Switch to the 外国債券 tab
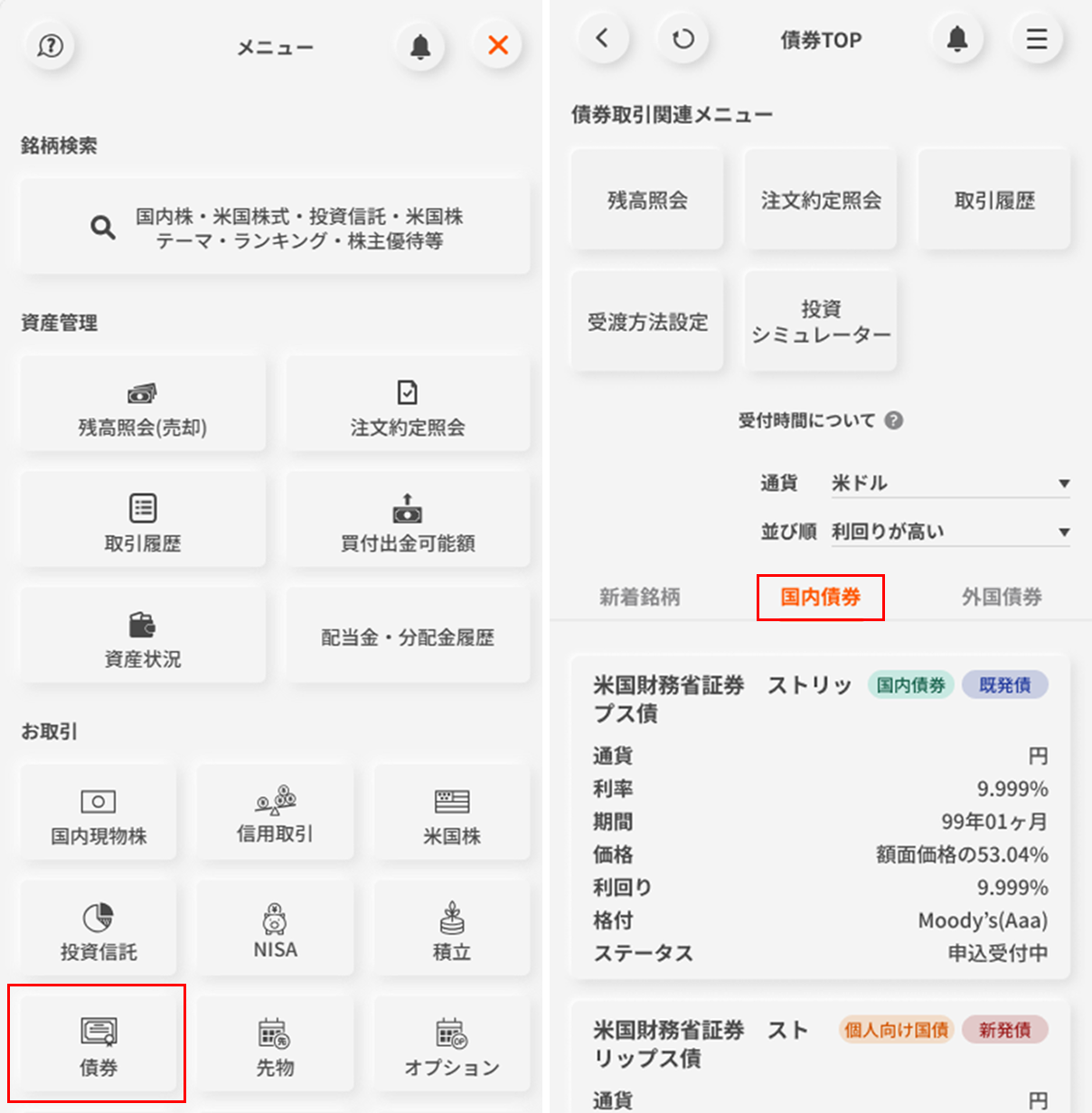The height and width of the screenshot is (1113, 1092). (1001, 598)
